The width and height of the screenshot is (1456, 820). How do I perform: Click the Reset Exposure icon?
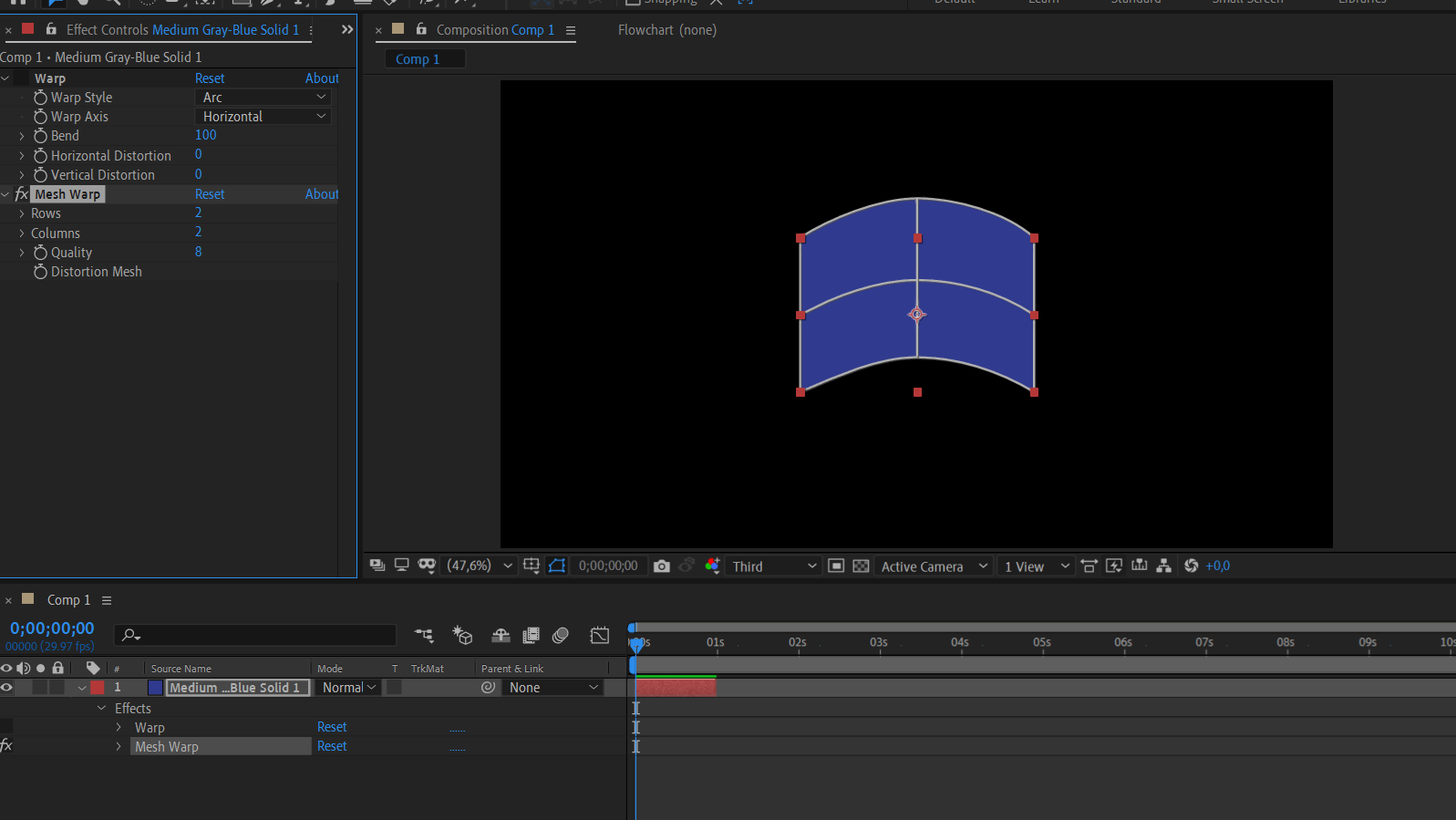coord(1191,566)
